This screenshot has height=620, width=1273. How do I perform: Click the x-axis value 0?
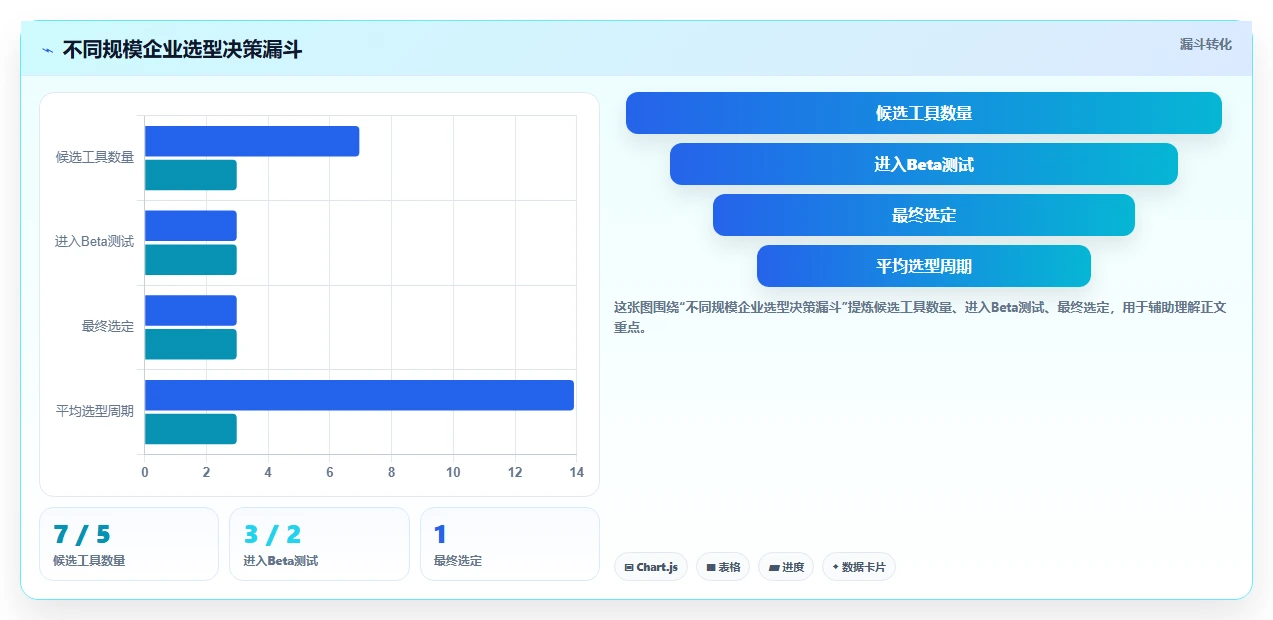145,472
